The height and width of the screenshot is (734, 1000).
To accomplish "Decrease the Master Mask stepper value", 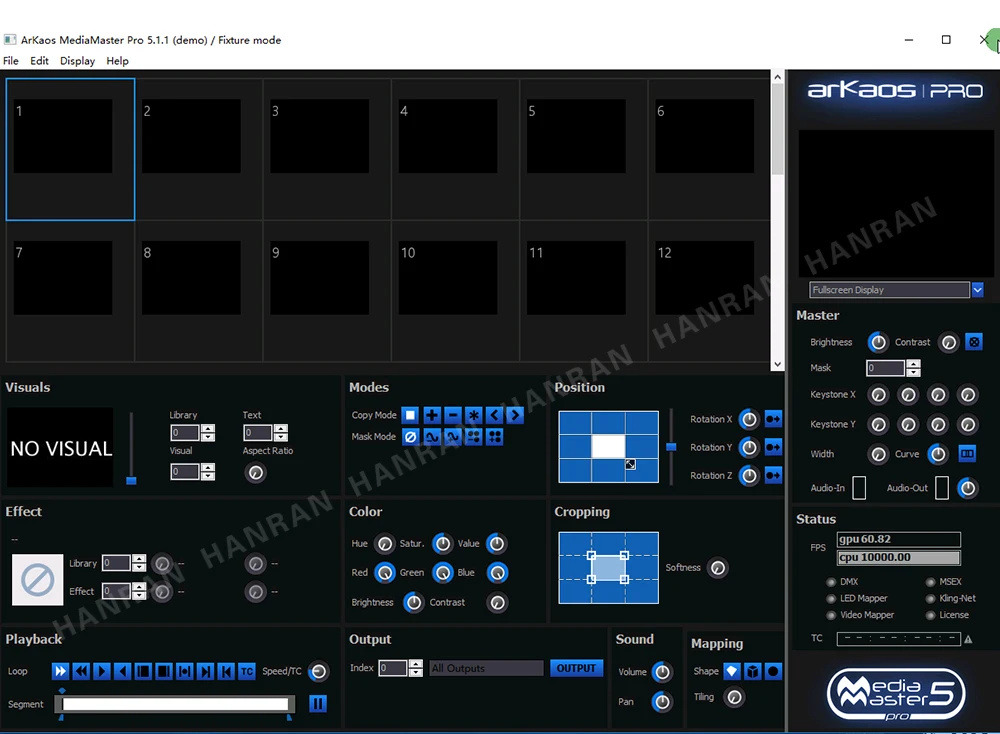I will pyautogui.click(x=913, y=372).
